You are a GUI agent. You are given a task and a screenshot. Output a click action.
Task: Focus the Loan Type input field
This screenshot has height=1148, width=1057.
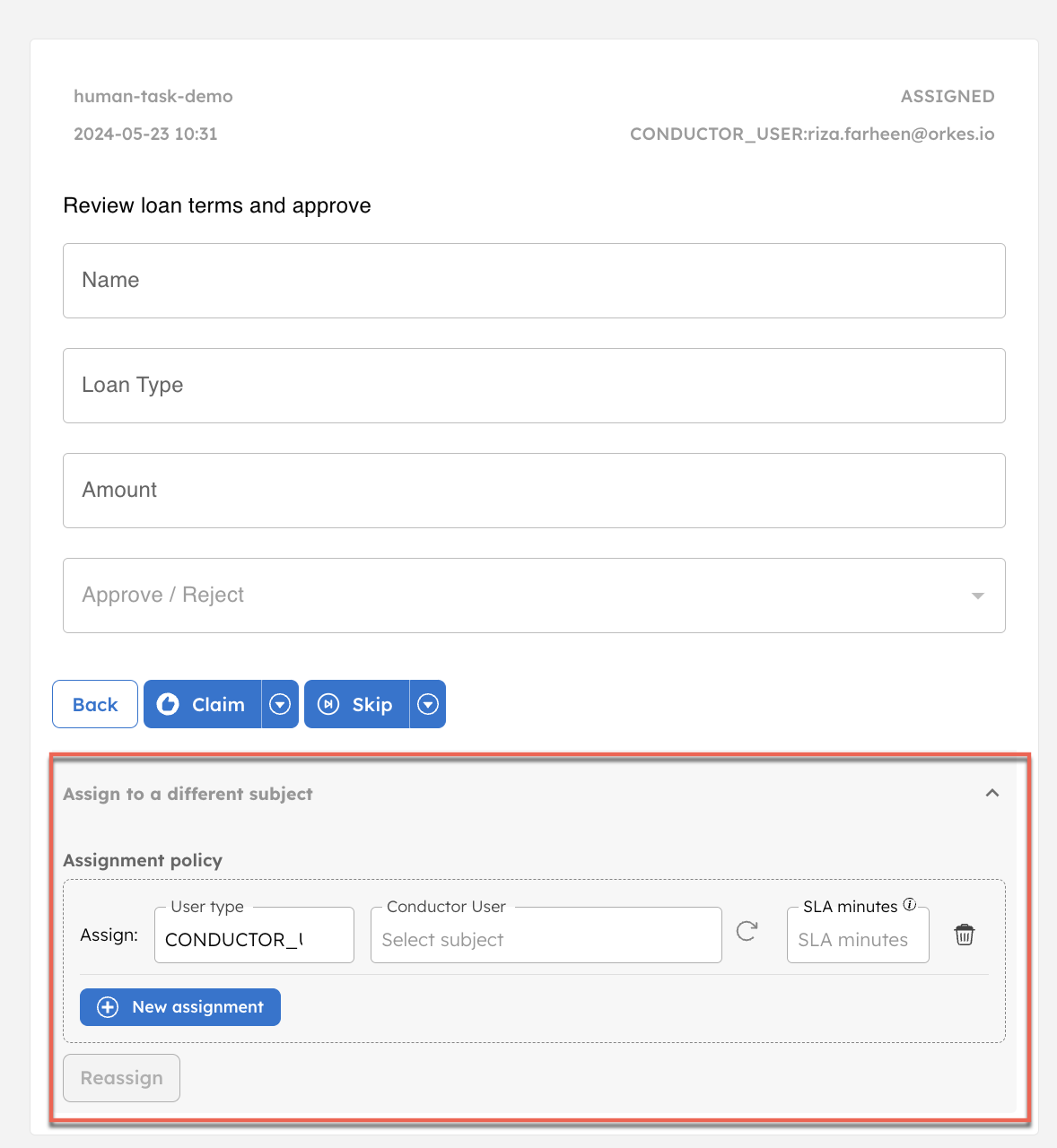click(x=534, y=386)
